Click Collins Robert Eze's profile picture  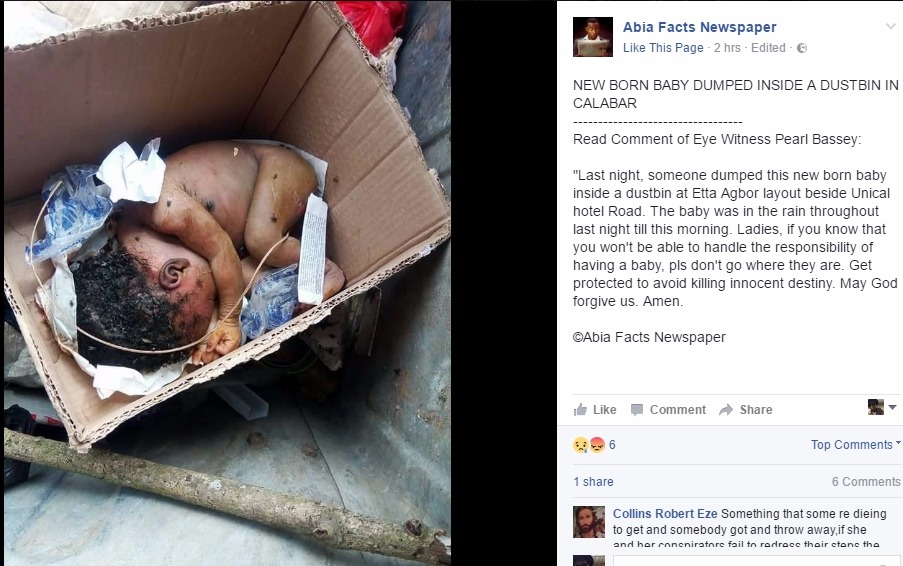[x=589, y=522]
